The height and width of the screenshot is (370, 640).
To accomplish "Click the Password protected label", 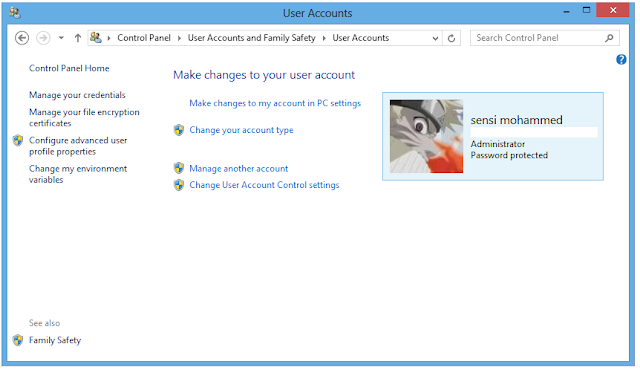I will pos(509,155).
